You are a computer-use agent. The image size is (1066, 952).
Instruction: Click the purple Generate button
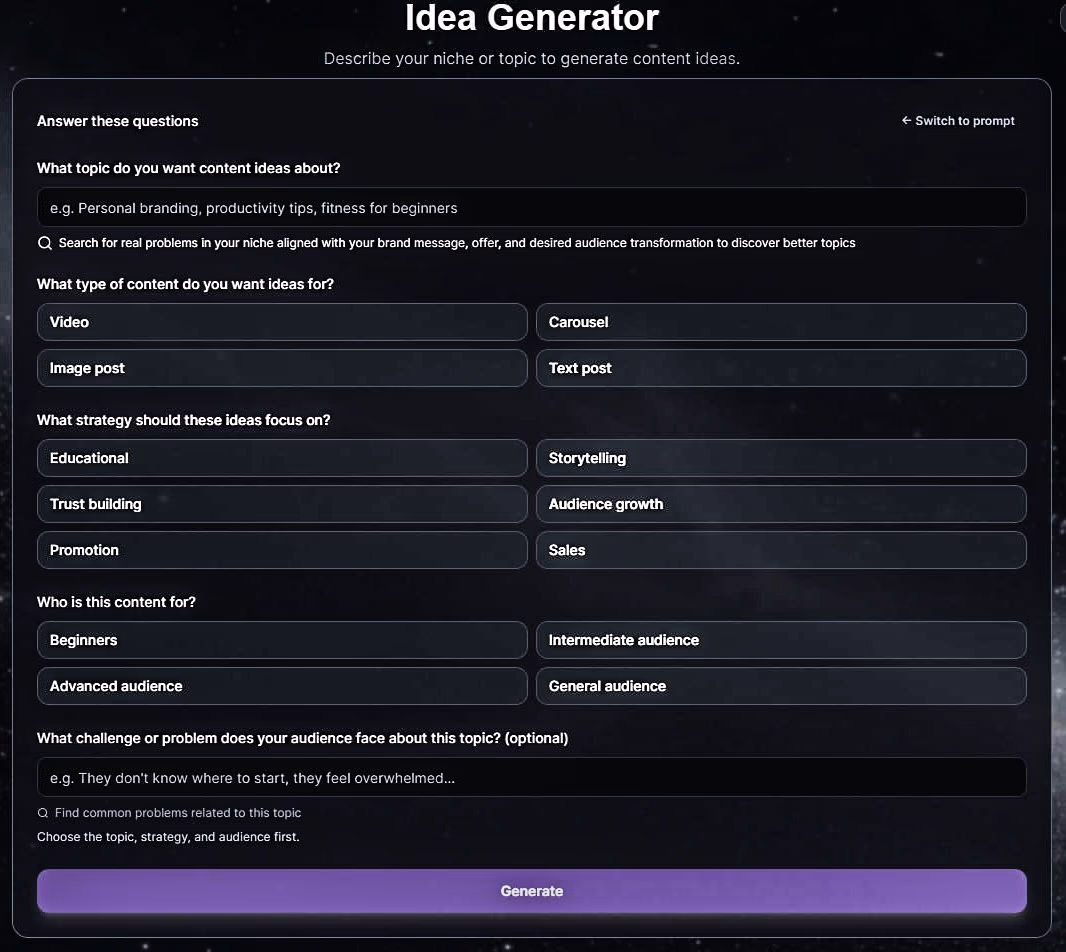[532, 891]
